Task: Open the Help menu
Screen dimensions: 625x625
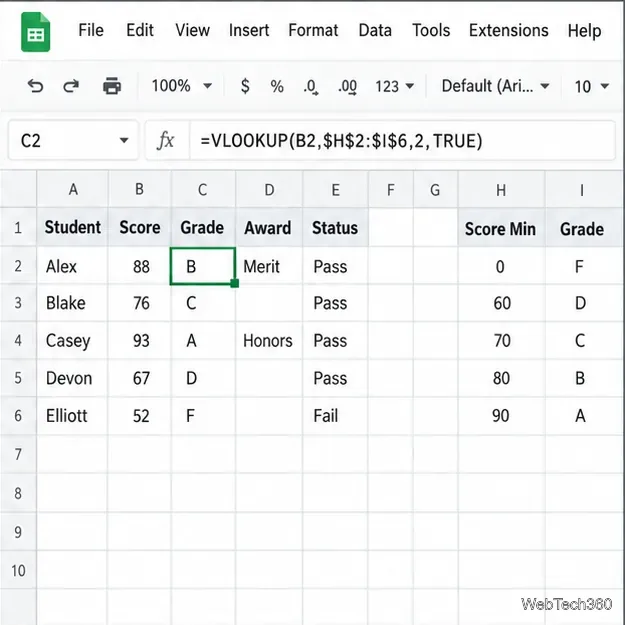Action: point(584,30)
